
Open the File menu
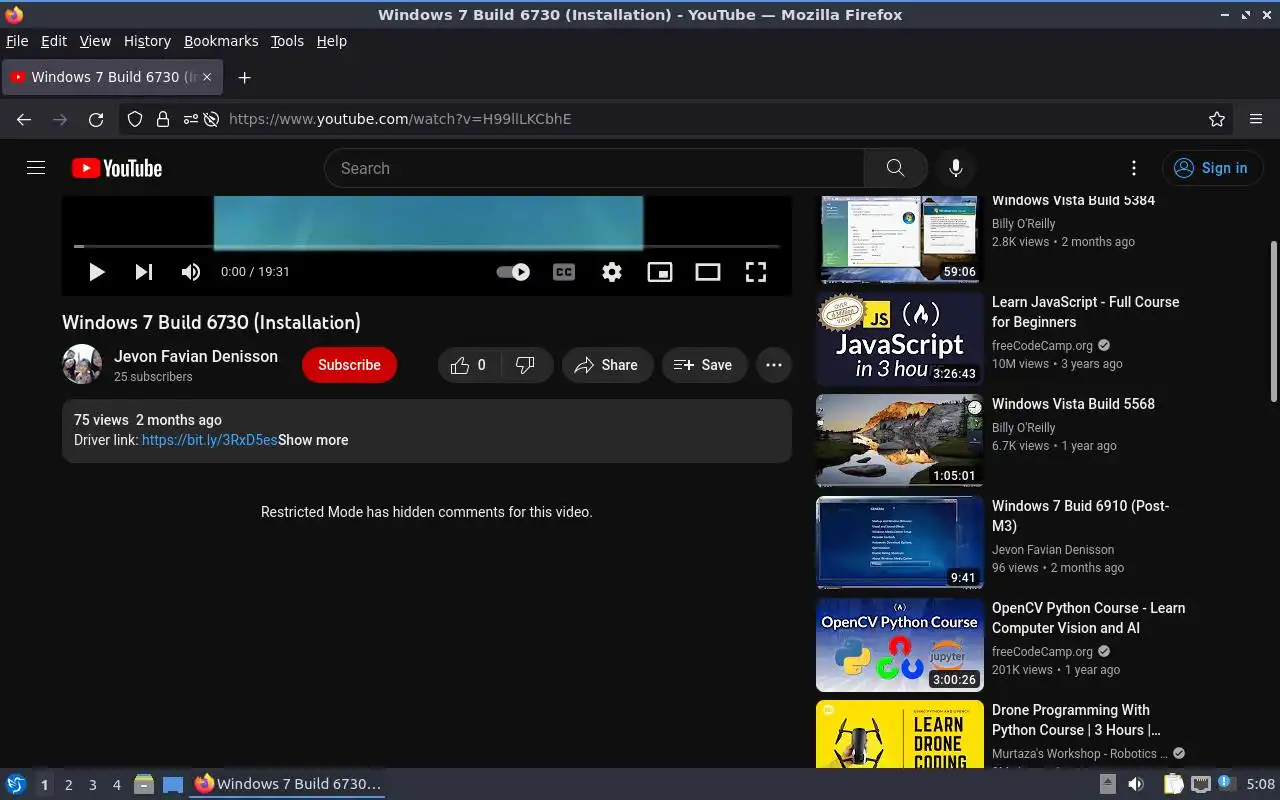tap(17, 41)
